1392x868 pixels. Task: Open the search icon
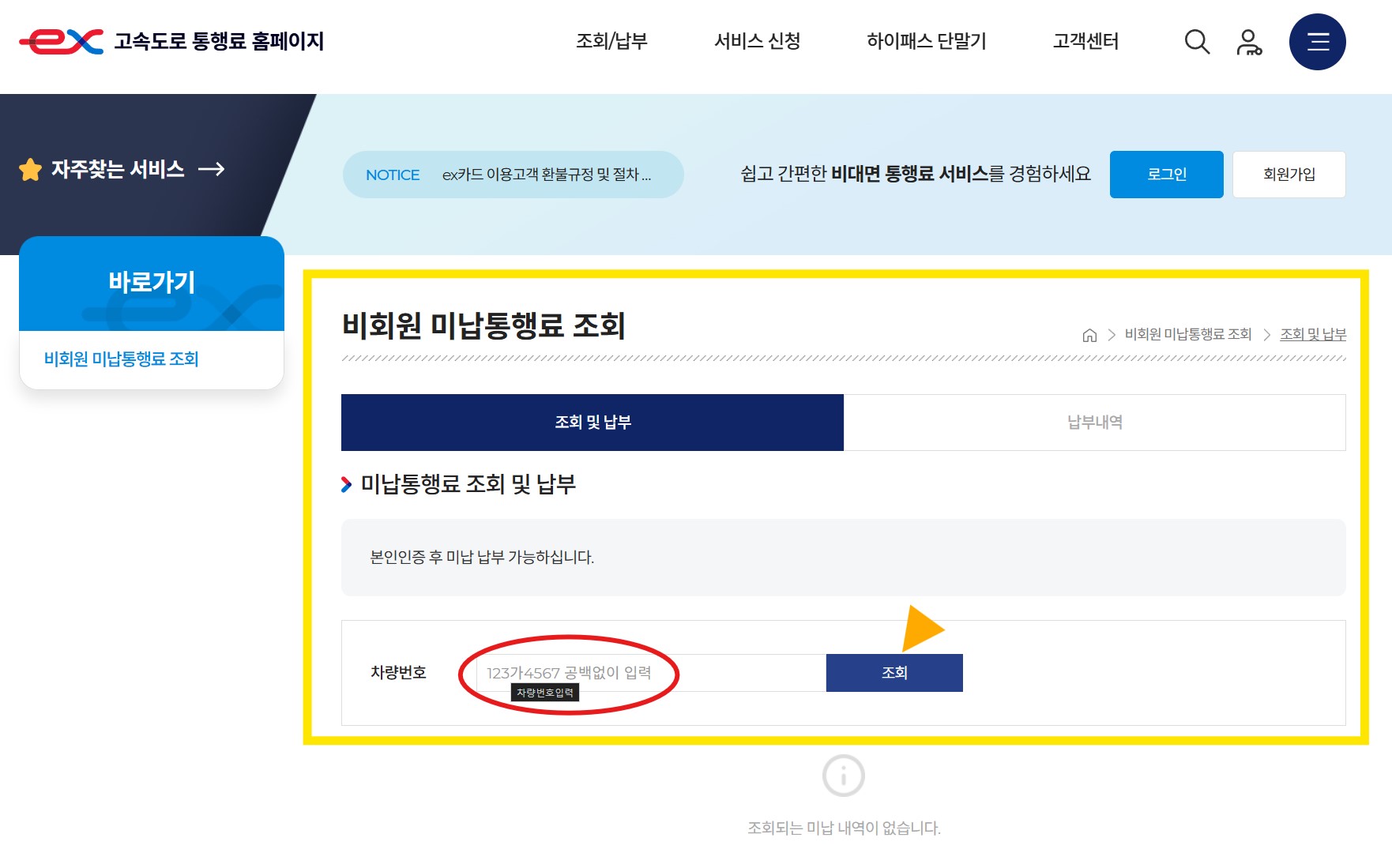coord(1198,42)
